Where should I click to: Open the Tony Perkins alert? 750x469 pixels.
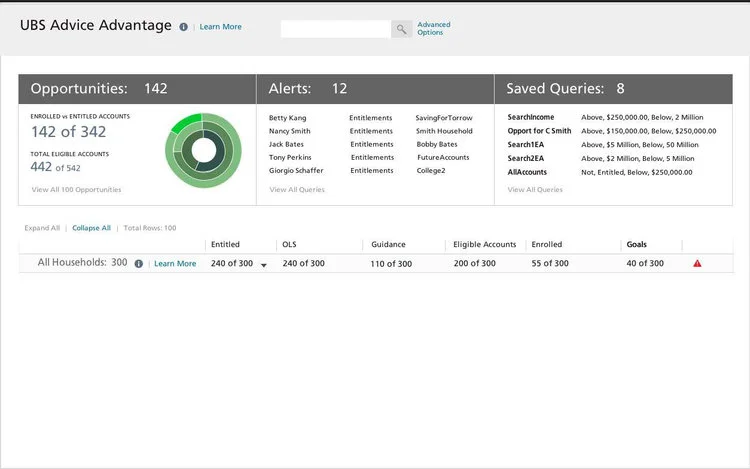[x=290, y=157]
